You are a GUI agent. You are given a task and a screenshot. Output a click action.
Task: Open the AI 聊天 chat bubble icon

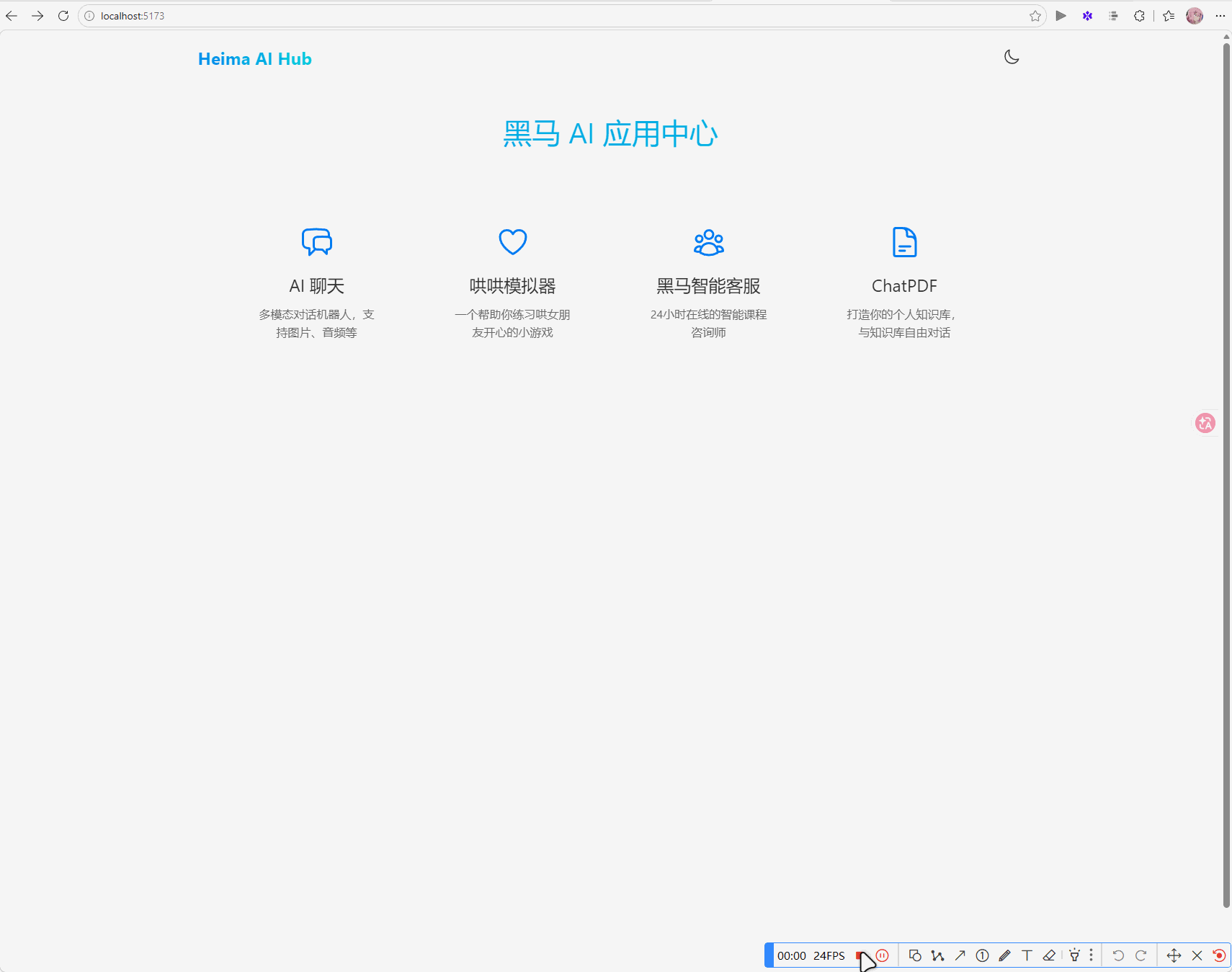pos(316,242)
